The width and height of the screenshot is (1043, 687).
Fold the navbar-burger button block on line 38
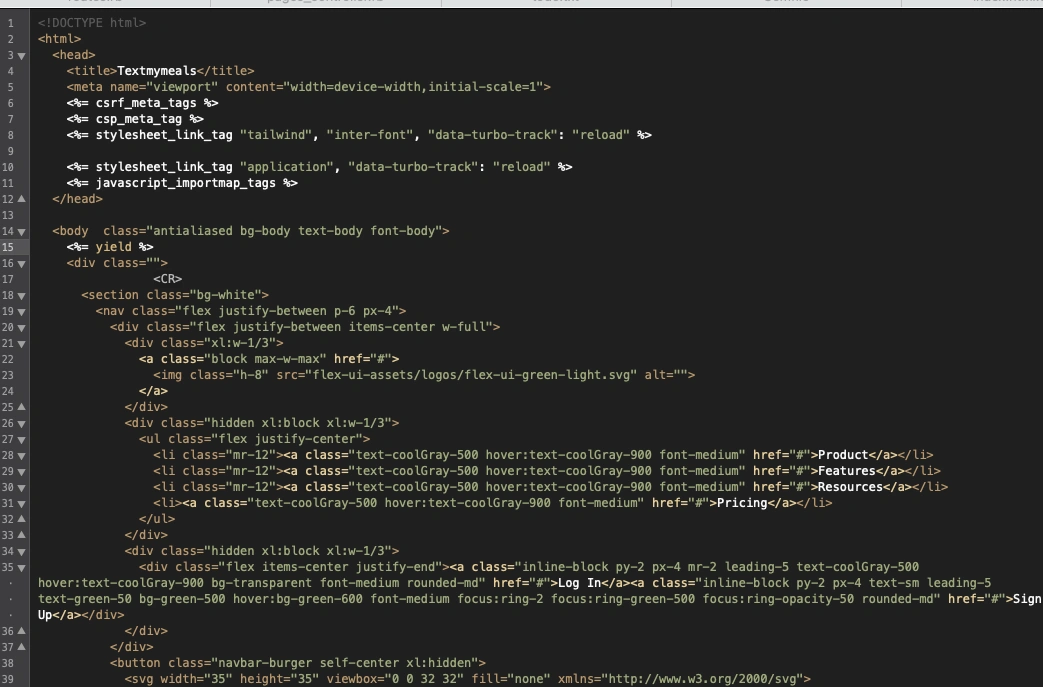(x=22, y=663)
